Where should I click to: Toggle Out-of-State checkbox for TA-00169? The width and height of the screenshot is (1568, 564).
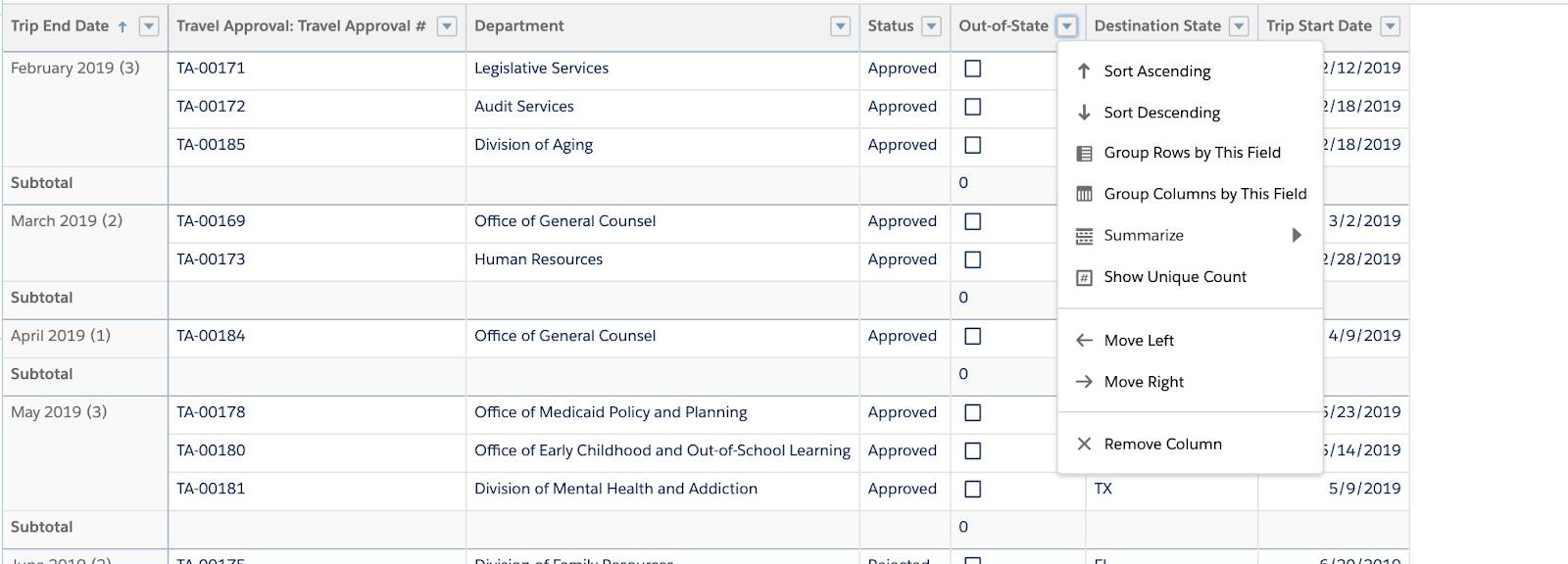point(973,221)
